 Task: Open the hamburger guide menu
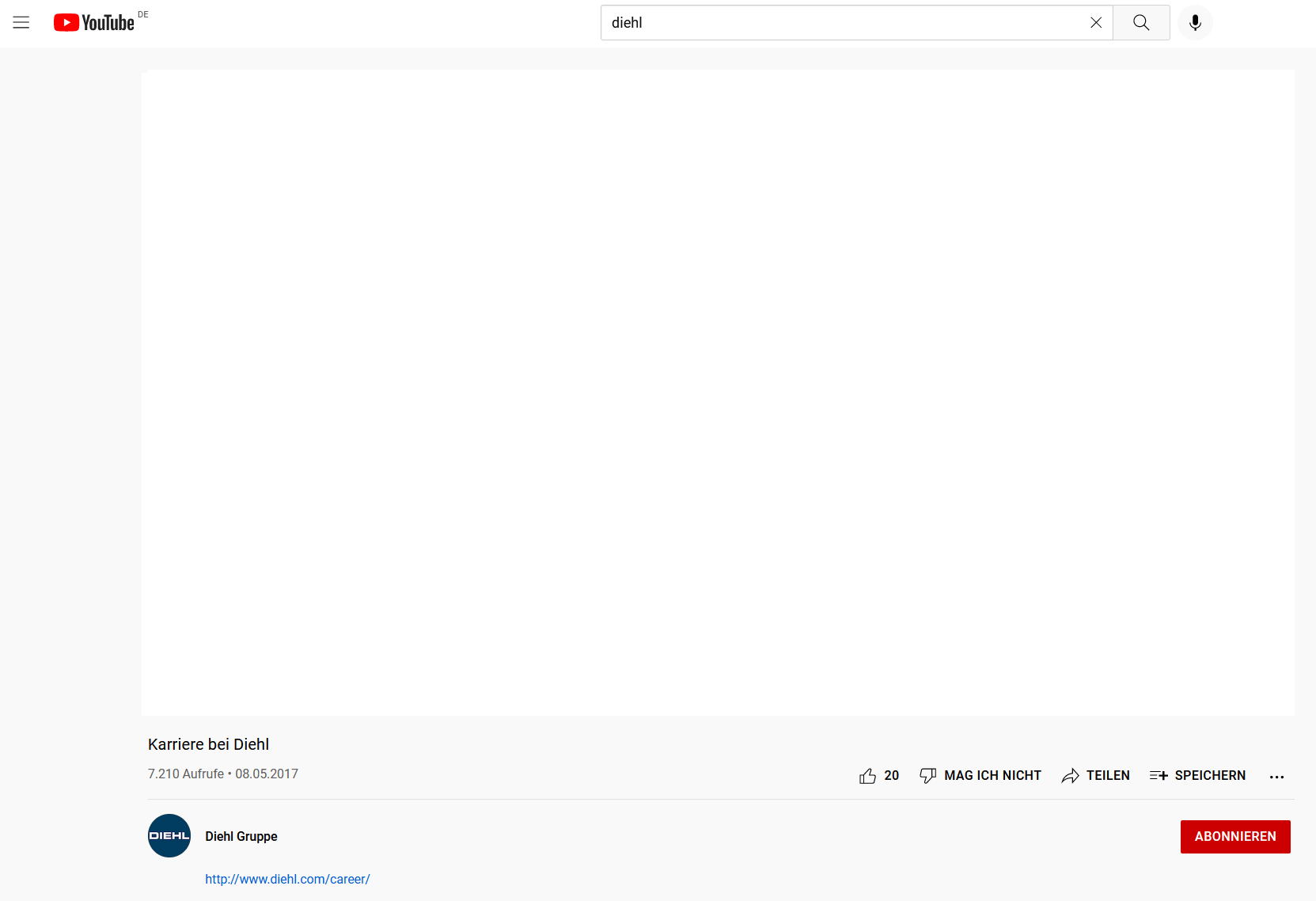pos(21,23)
